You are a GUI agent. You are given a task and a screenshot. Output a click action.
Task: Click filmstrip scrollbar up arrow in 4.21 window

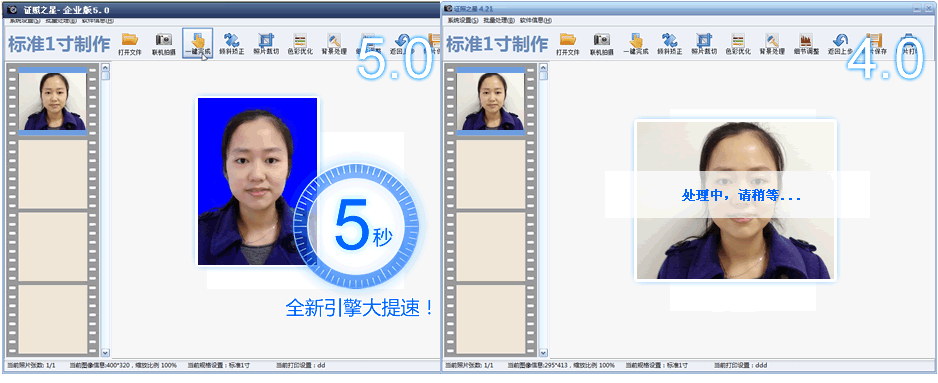point(544,67)
